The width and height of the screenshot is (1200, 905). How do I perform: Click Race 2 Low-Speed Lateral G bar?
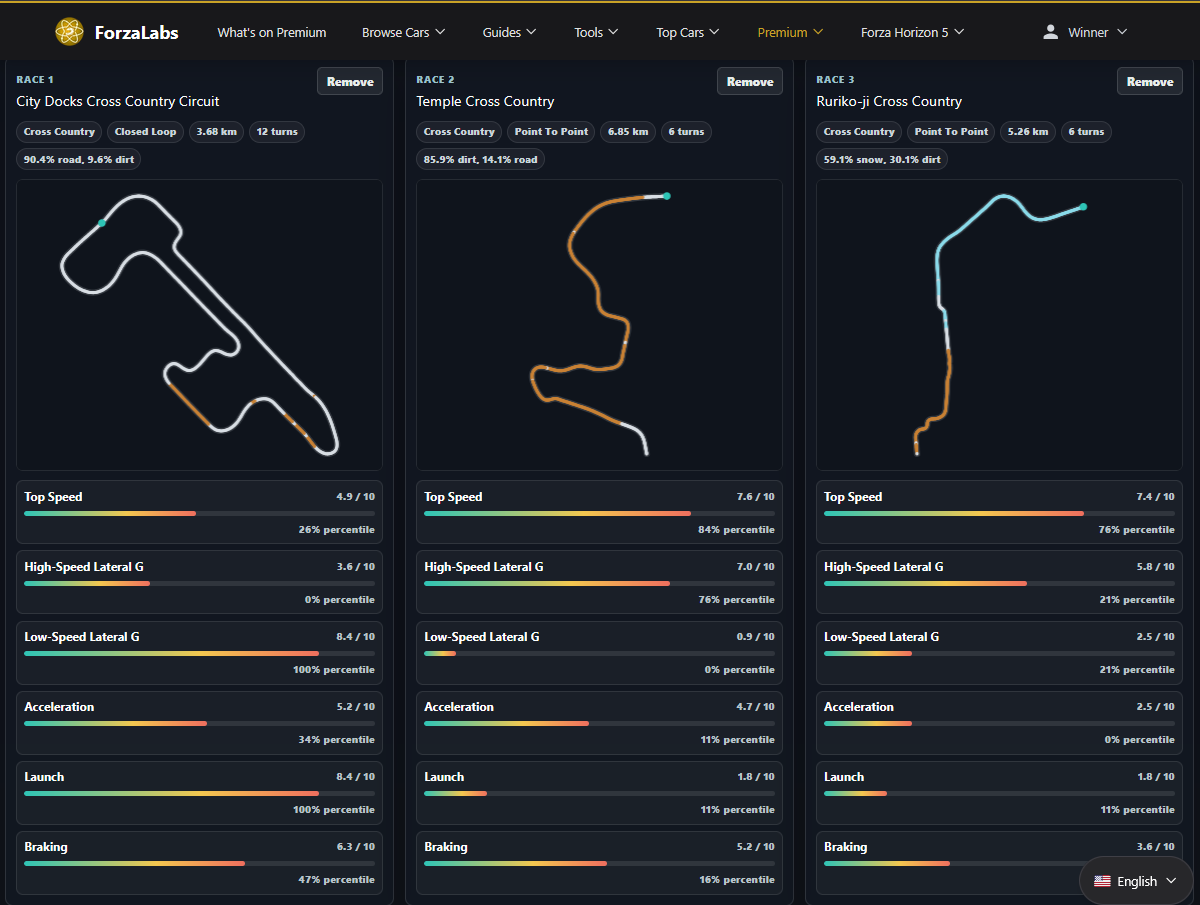(x=600, y=653)
